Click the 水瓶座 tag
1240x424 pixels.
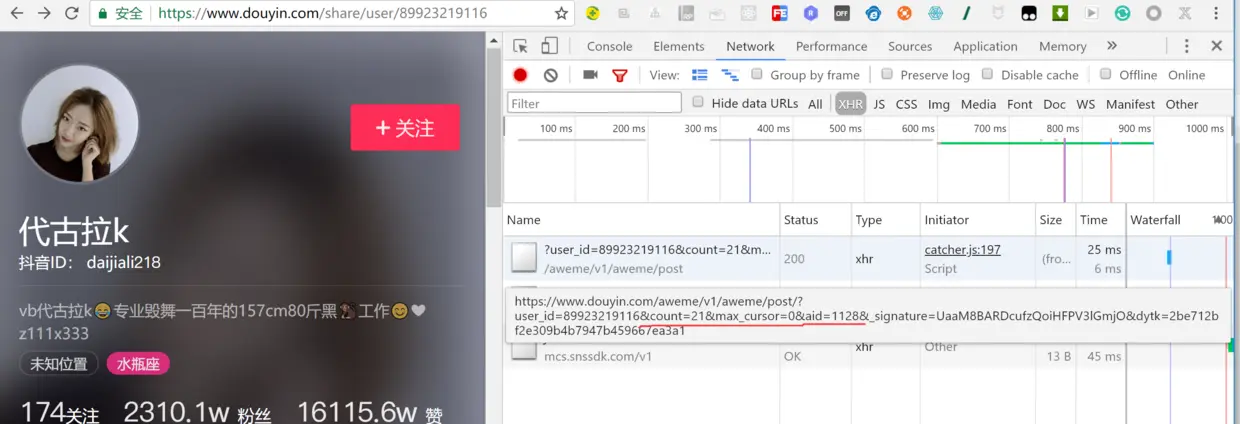pyautogui.click(x=139, y=364)
